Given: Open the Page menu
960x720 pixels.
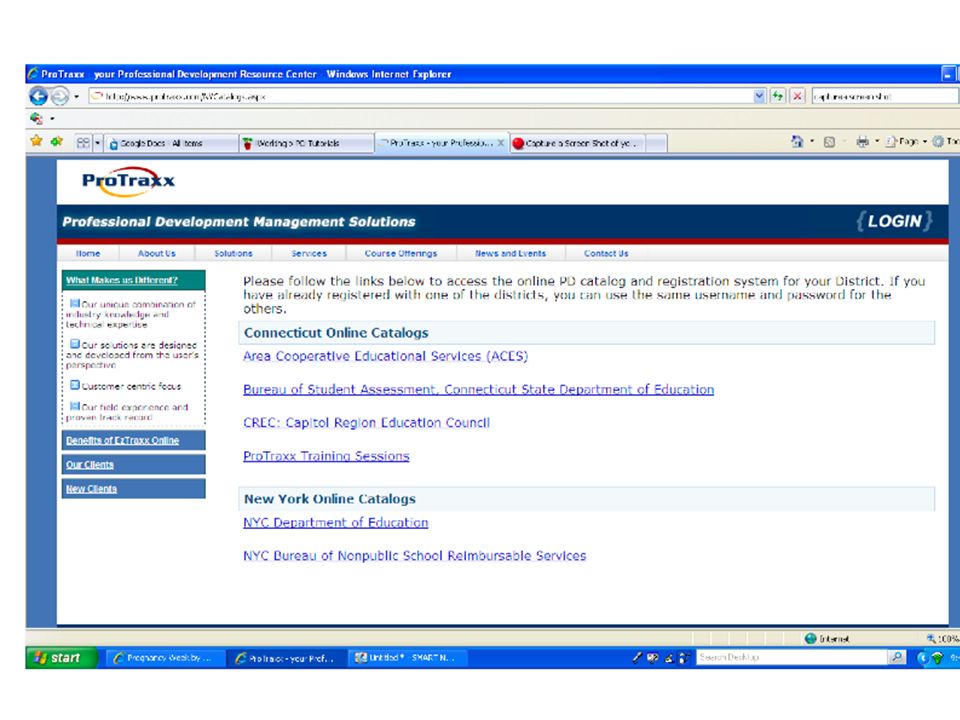Looking at the screenshot, I should (x=906, y=142).
